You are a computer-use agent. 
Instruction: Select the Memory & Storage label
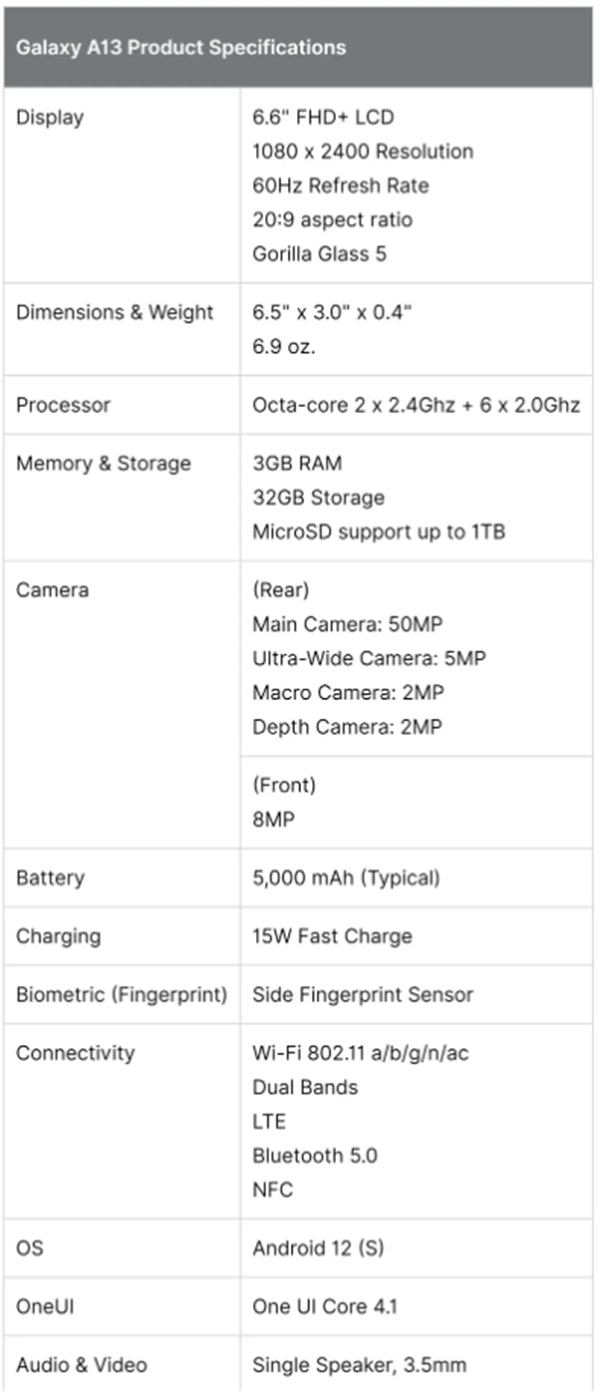(x=103, y=463)
